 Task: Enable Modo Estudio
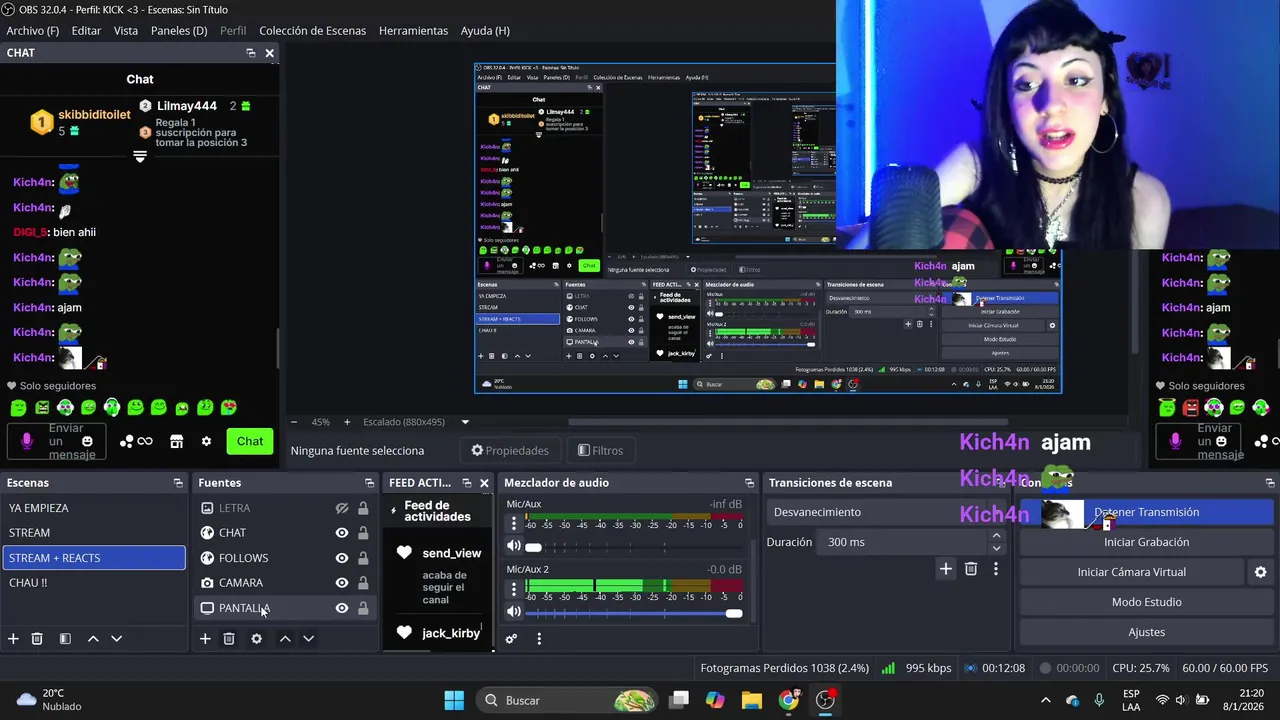point(1146,602)
